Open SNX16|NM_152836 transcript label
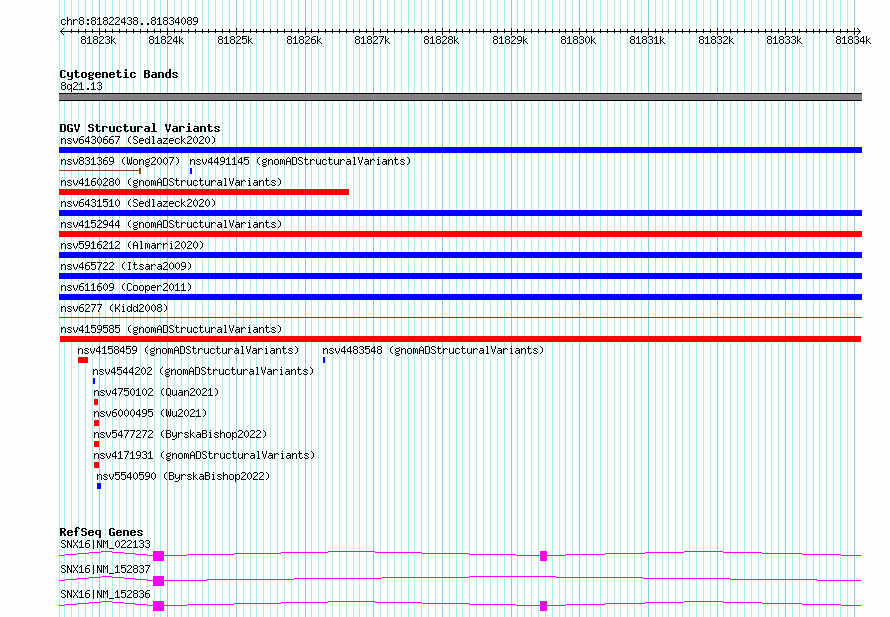 click(105, 594)
